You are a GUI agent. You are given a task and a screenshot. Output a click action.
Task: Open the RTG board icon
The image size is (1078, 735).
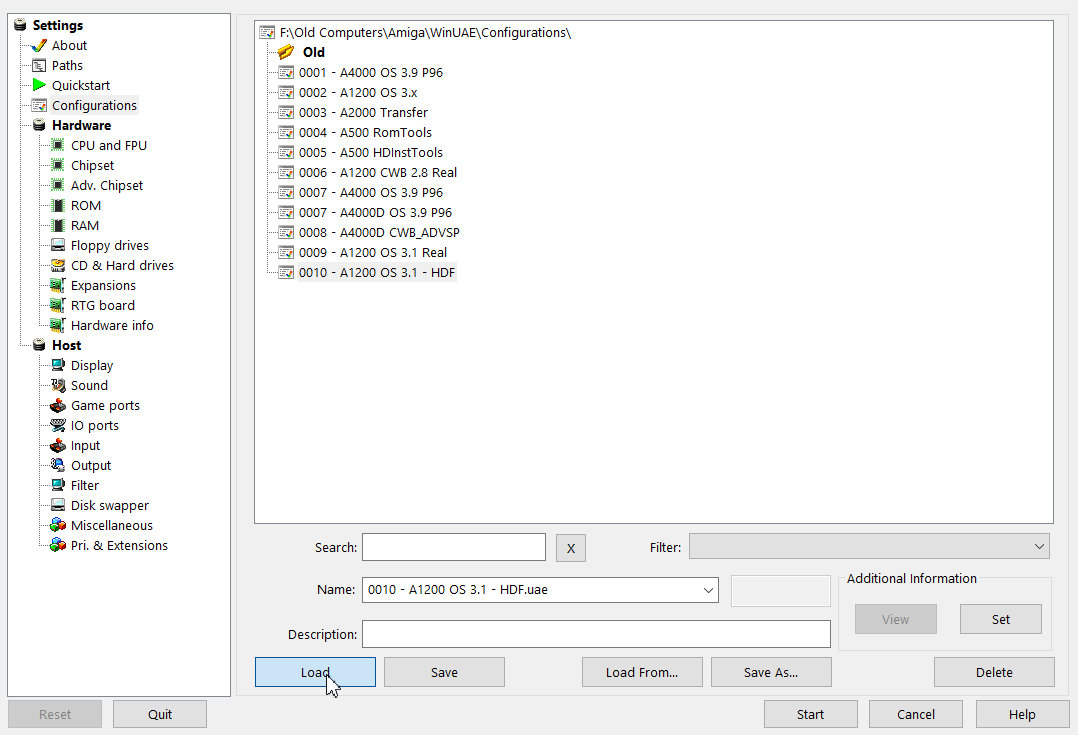[58, 305]
